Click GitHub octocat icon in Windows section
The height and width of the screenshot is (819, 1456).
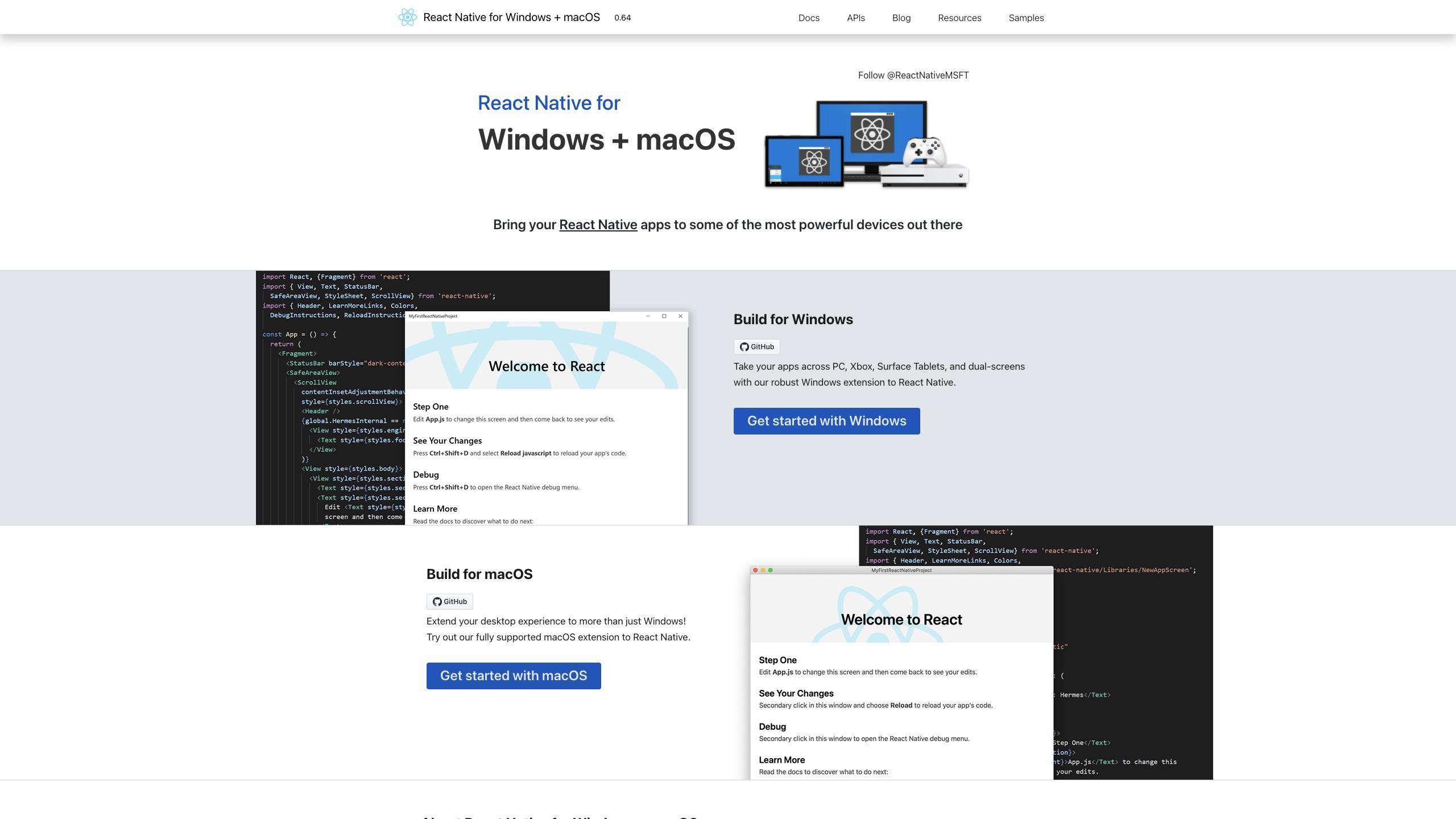(x=744, y=347)
